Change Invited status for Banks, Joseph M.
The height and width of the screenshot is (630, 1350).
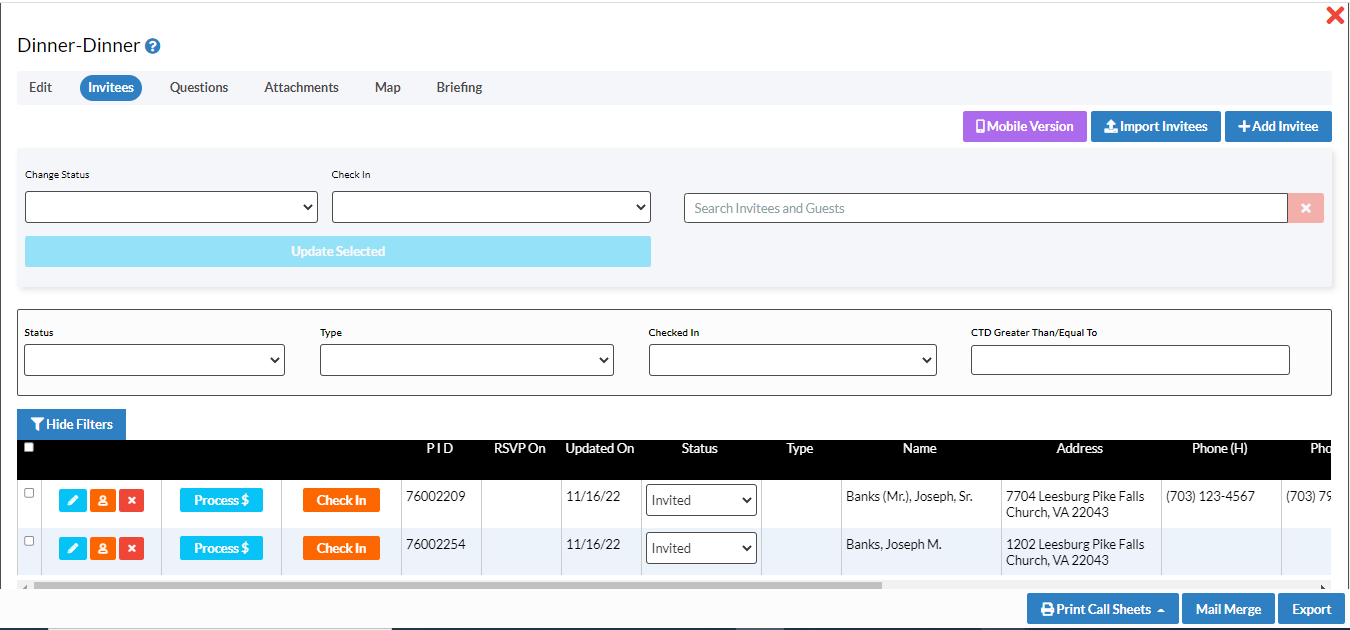pos(701,548)
